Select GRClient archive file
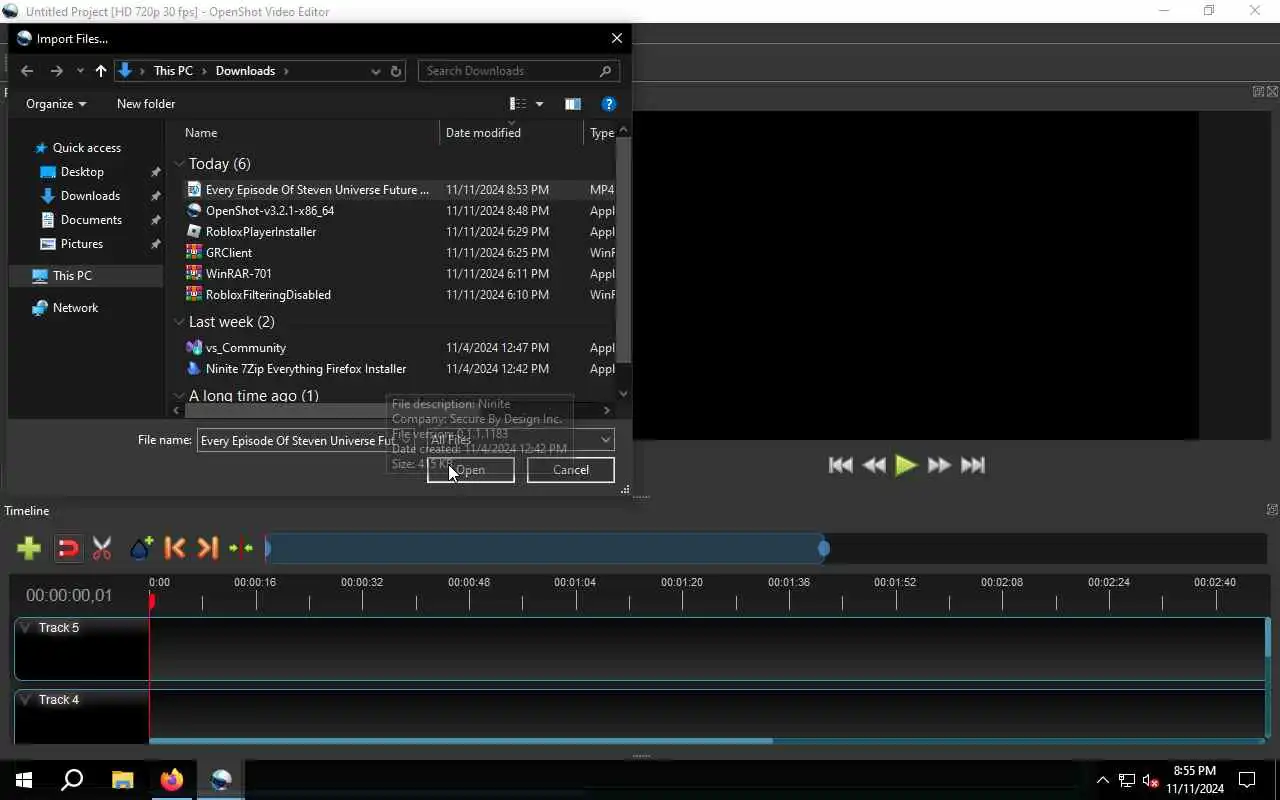 tap(229, 253)
